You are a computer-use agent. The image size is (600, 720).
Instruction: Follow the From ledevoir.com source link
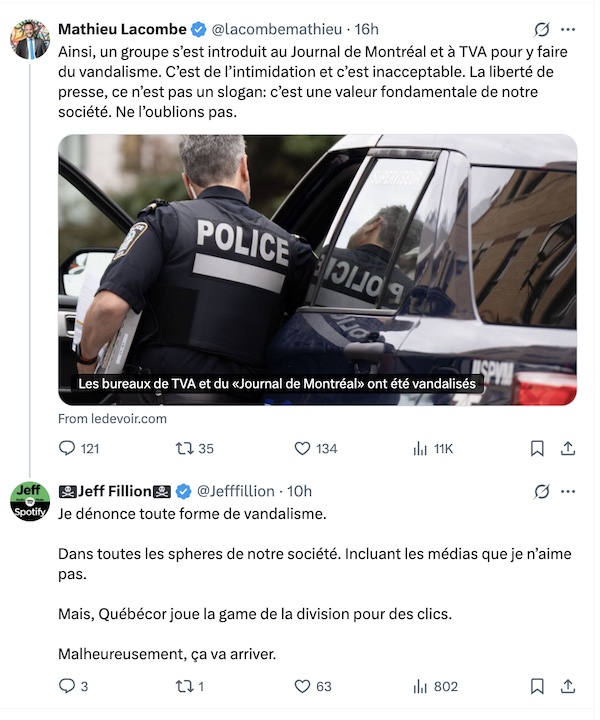pyautogui.click(x=112, y=418)
